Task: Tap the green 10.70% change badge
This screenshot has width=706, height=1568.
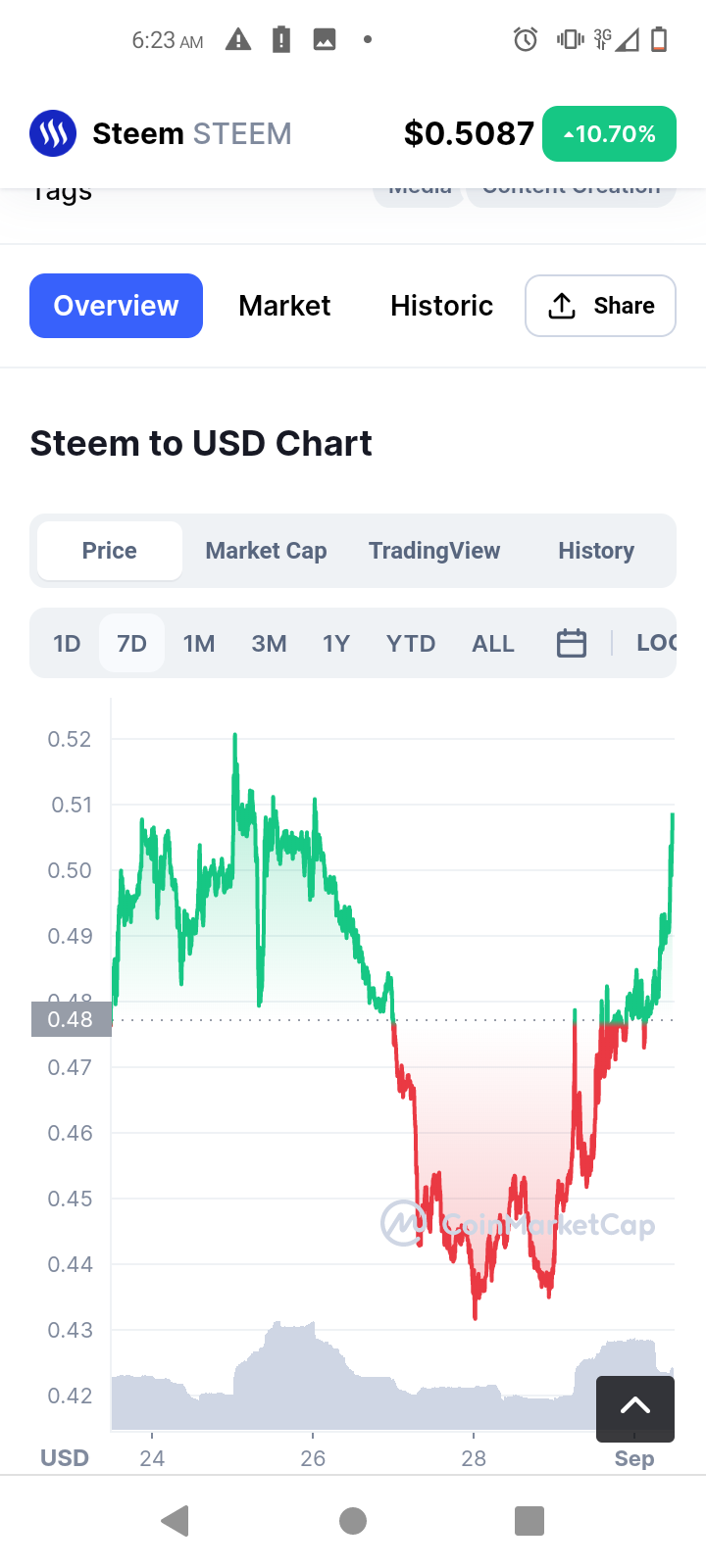Action: [x=609, y=133]
